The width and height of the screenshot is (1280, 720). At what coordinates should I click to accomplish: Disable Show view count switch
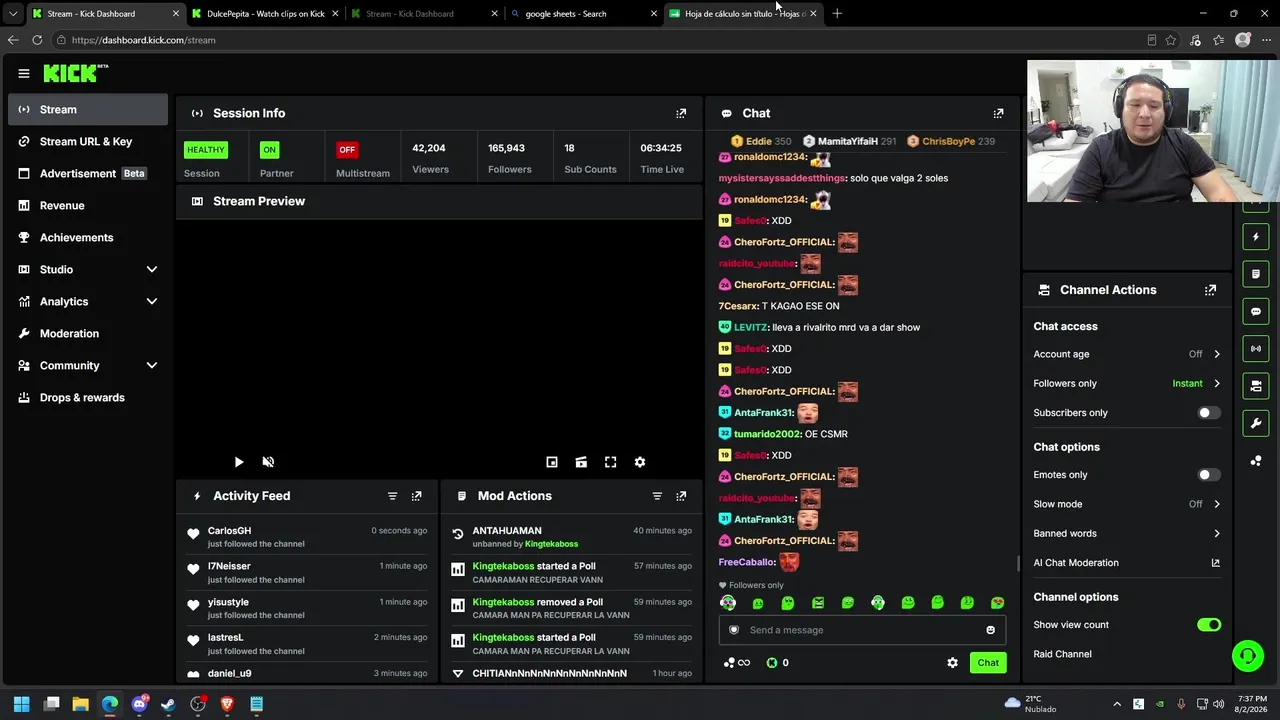[1209, 625]
